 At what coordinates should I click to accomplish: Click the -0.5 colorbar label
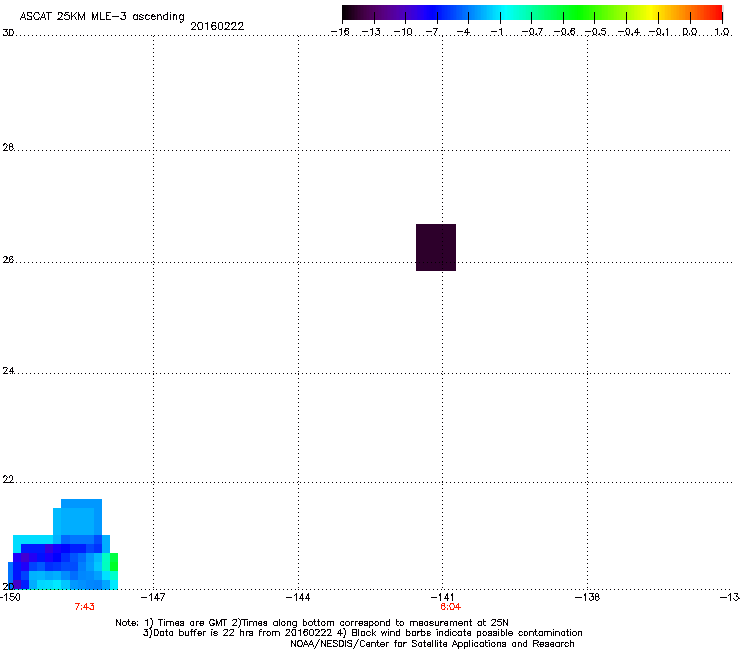(x=596, y=32)
